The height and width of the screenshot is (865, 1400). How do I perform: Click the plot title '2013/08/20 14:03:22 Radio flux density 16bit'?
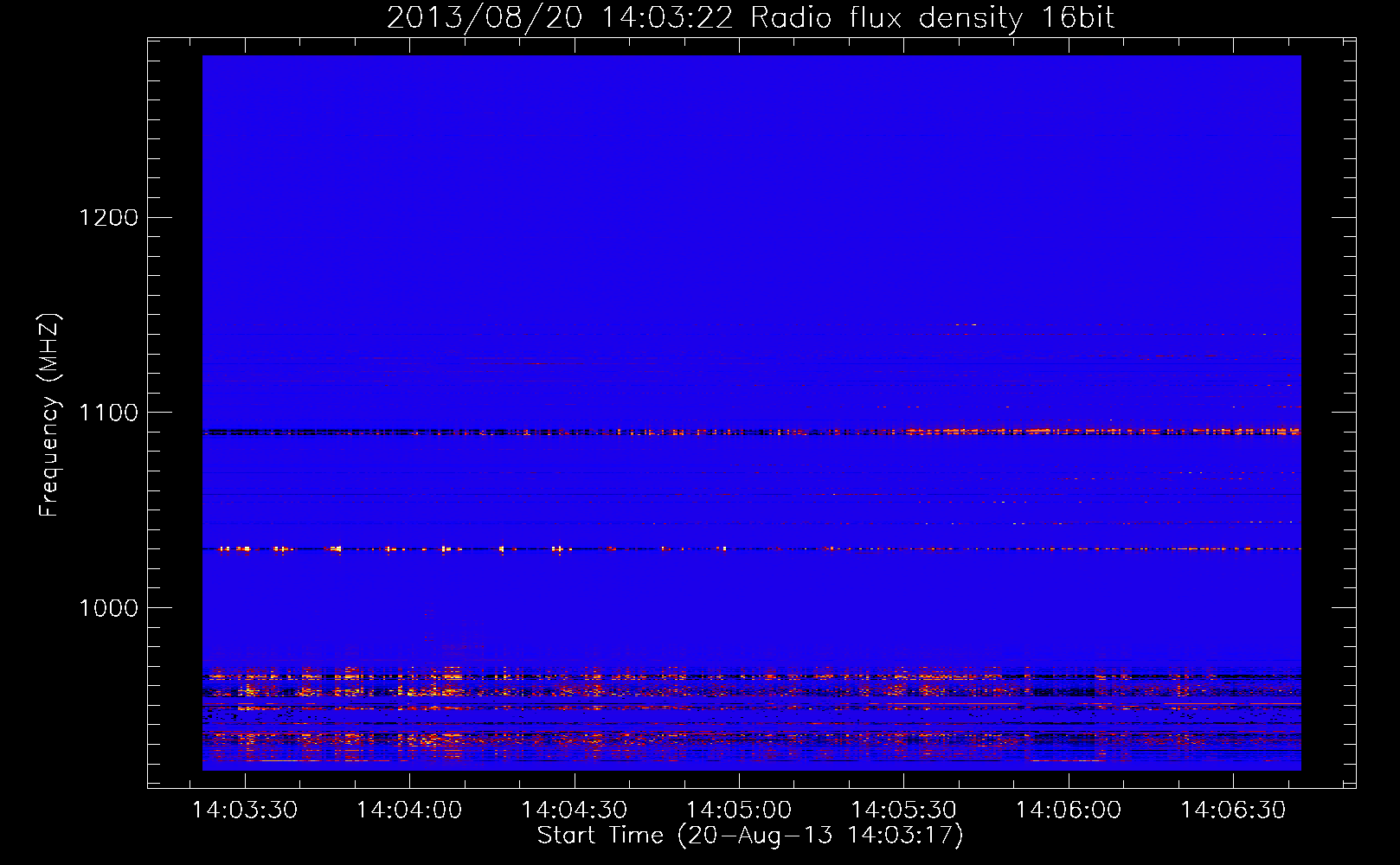click(x=750, y=17)
